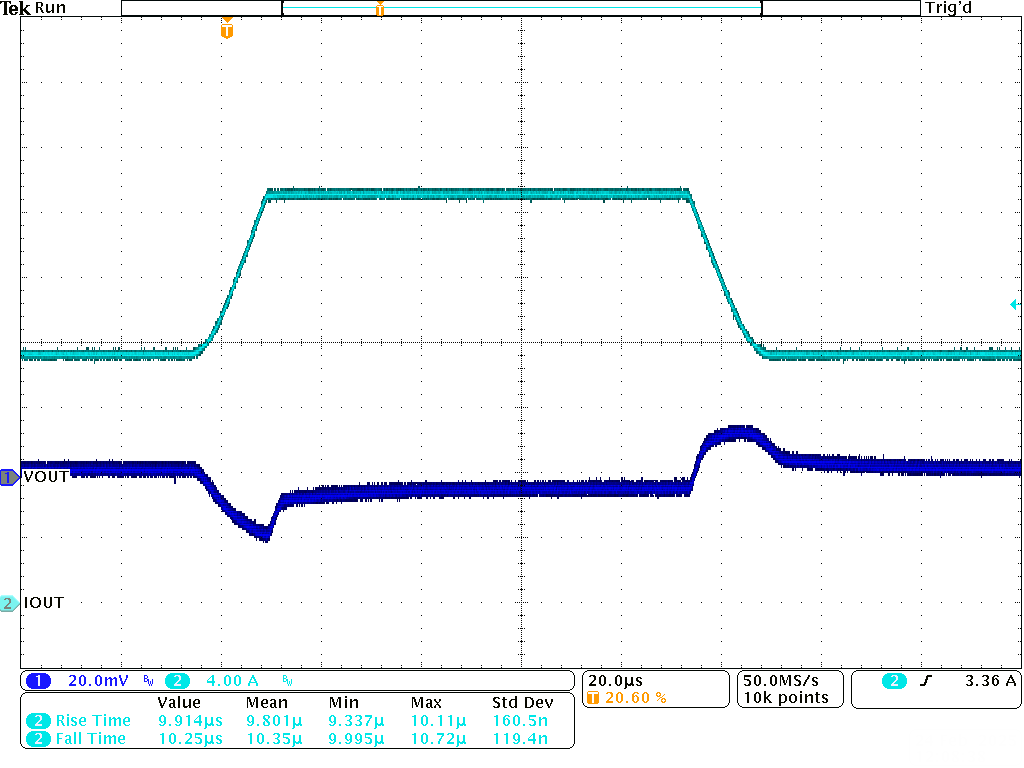The height and width of the screenshot is (768, 1024).
Task: Select the blue channel 1 badge in readout bar
Action: coord(38,681)
